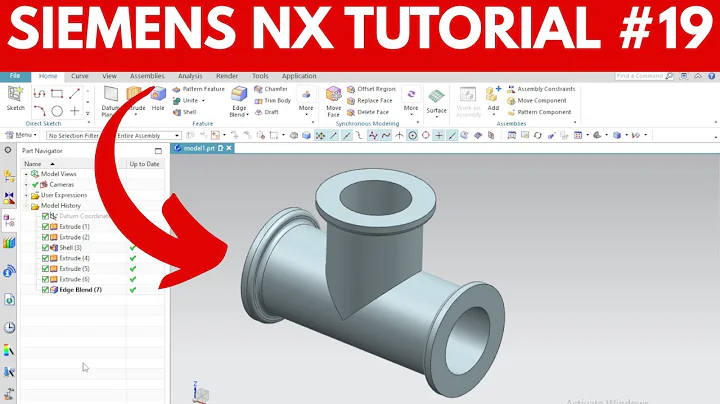Select the Point sketch tool
This screenshot has width=720, height=404.
pos(74,111)
